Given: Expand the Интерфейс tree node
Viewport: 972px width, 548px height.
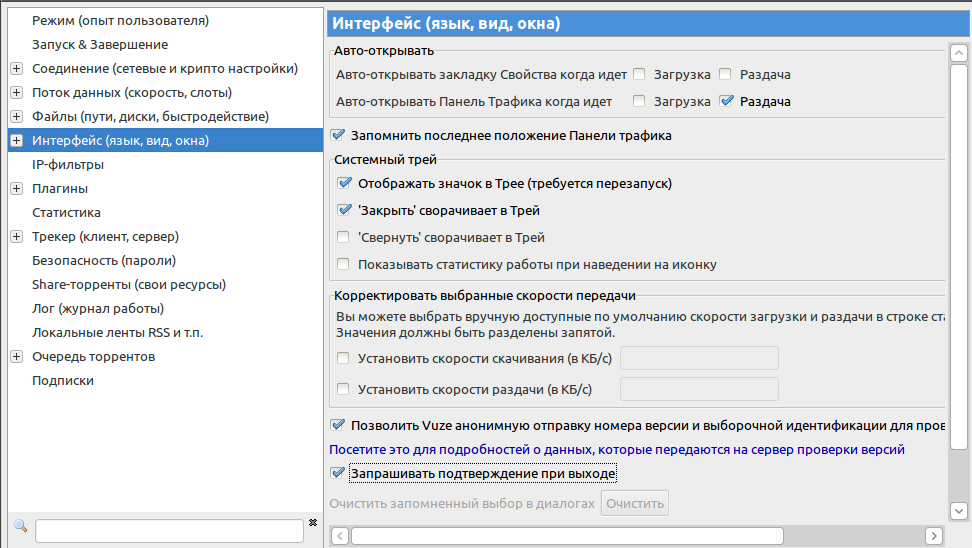Looking at the screenshot, I should coord(17,141).
